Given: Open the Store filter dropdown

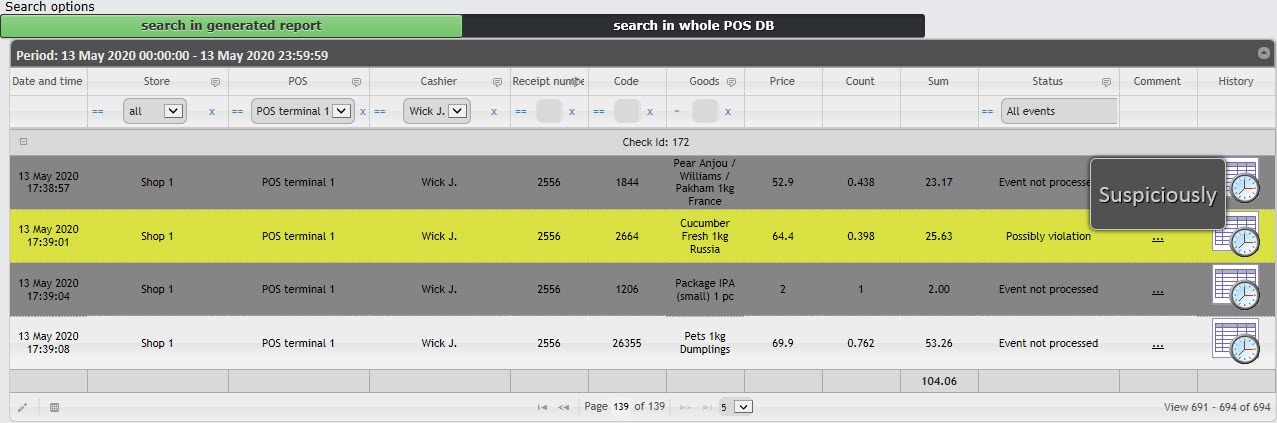Looking at the screenshot, I should [173, 111].
